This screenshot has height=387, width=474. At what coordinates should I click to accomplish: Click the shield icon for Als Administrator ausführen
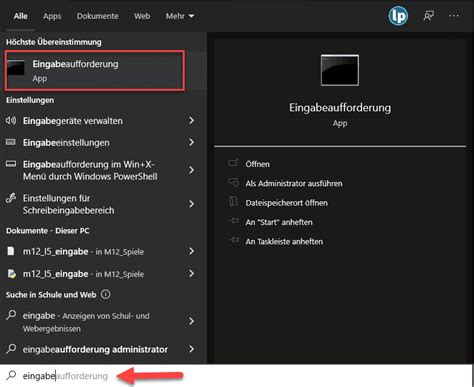pyautogui.click(x=233, y=182)
